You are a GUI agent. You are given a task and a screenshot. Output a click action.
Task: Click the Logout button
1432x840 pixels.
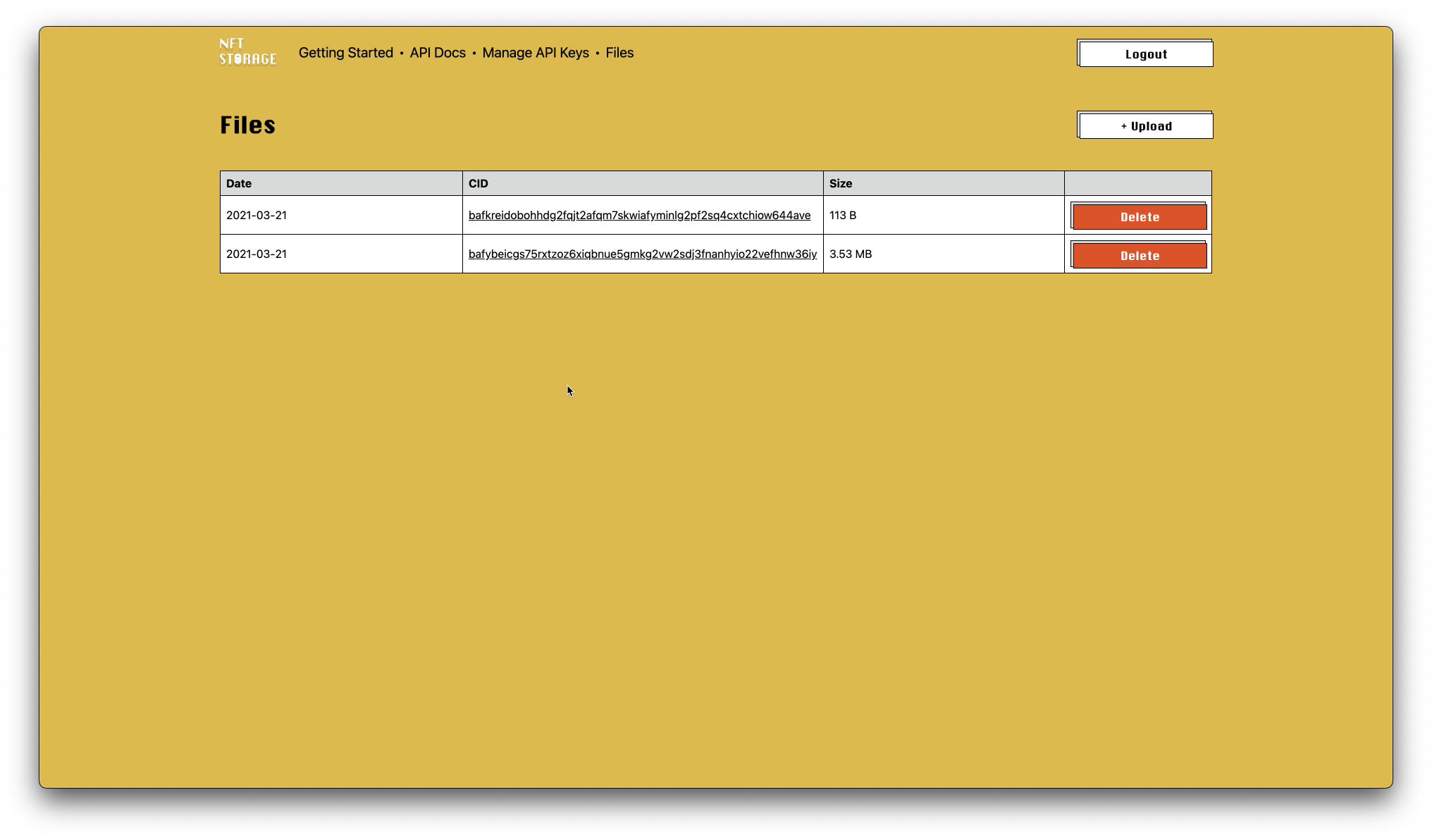[1145, 54]
